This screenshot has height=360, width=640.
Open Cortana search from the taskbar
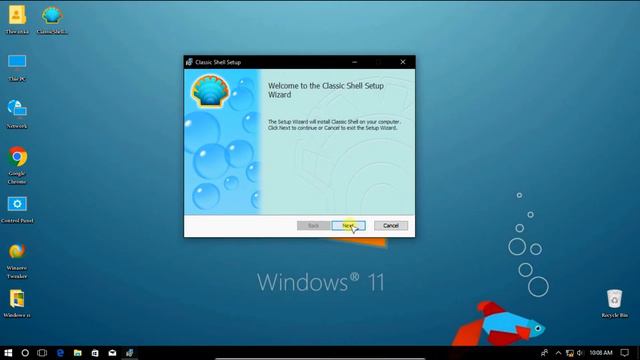coord(25,353)
